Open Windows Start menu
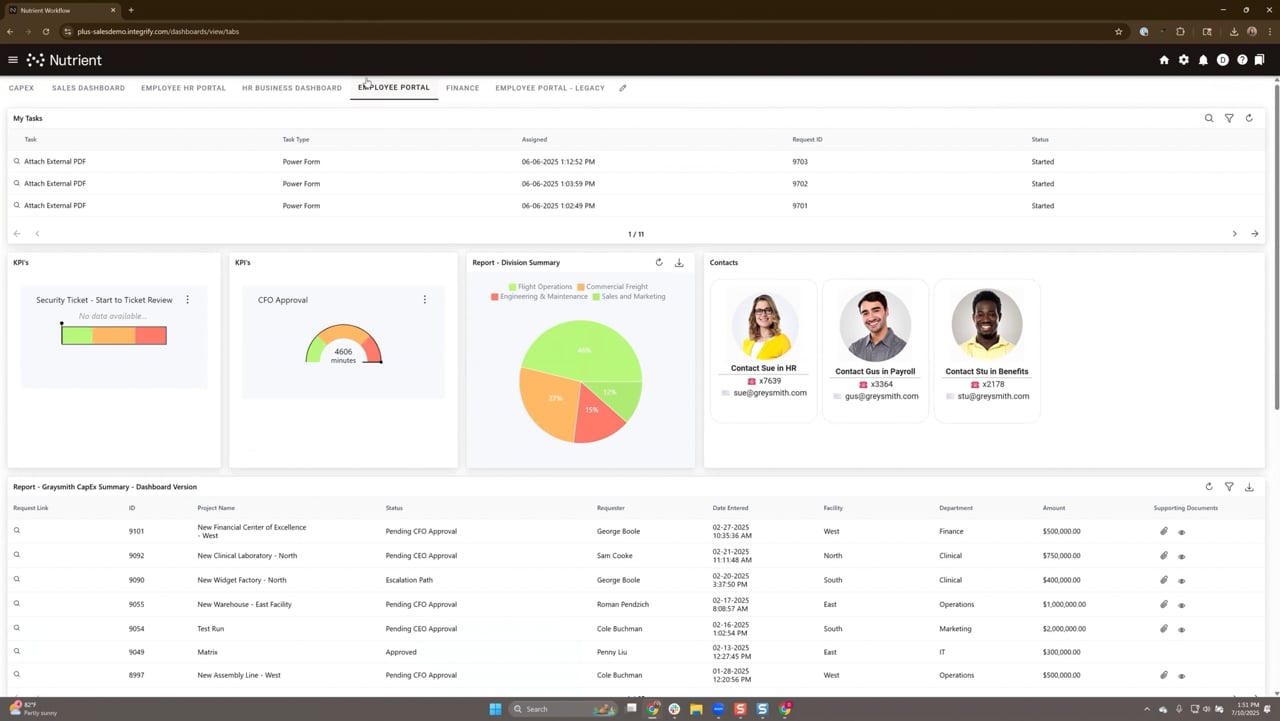 pyautogui.click(x=495, y=709)
